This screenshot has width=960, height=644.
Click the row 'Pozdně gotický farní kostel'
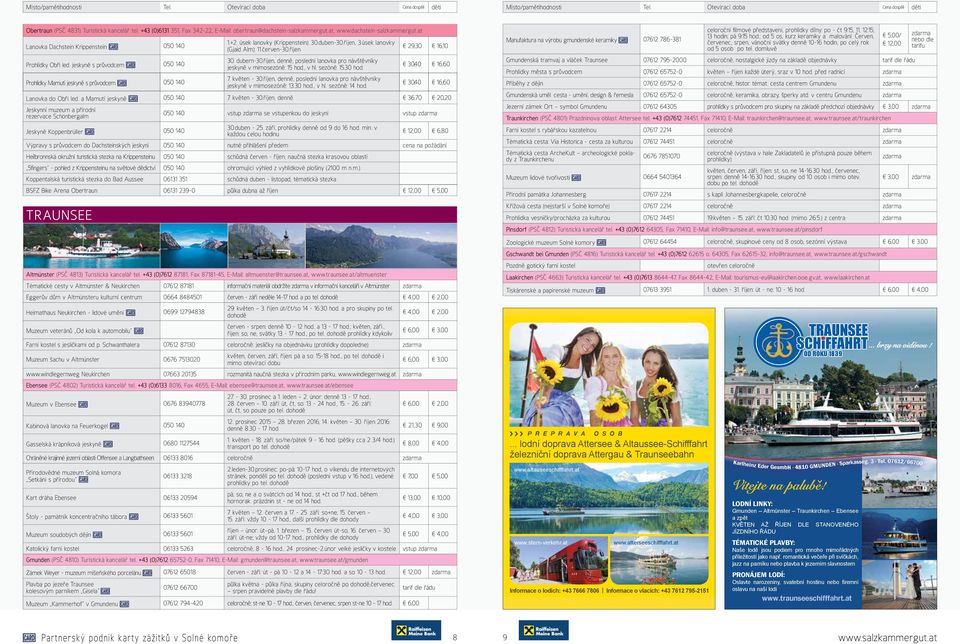click(x=719, y=266)
